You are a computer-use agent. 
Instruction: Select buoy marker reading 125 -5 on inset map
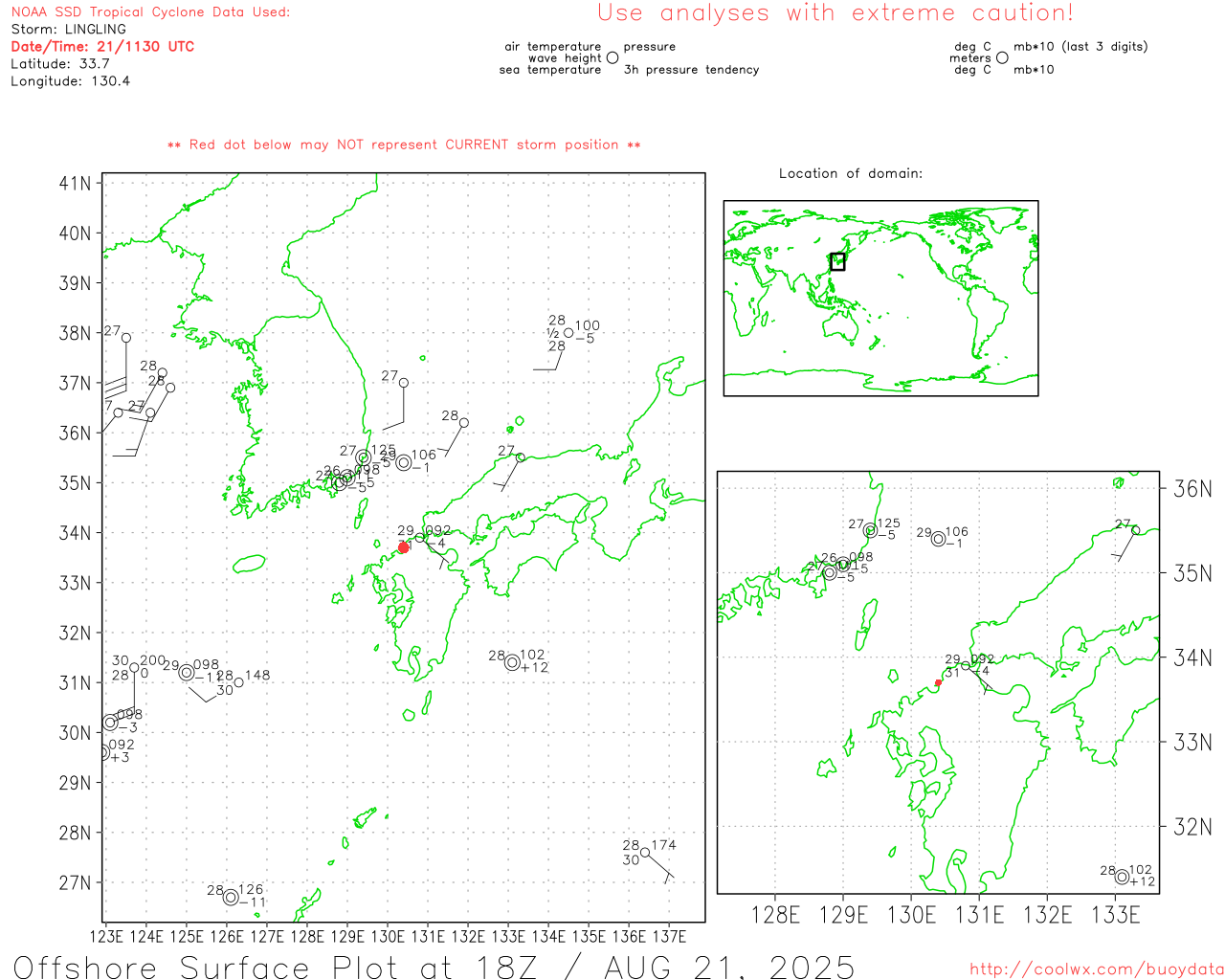tap(870, 530)
